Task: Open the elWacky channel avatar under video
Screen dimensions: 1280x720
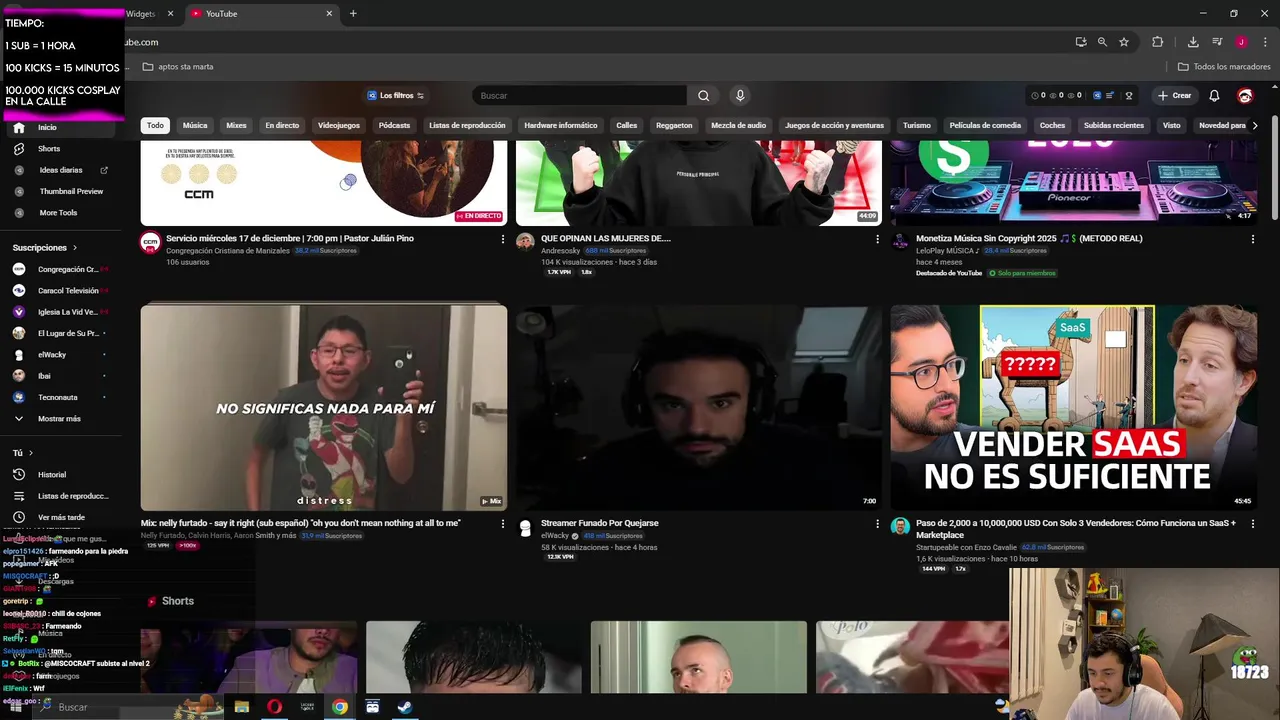Action: (525, 527)
